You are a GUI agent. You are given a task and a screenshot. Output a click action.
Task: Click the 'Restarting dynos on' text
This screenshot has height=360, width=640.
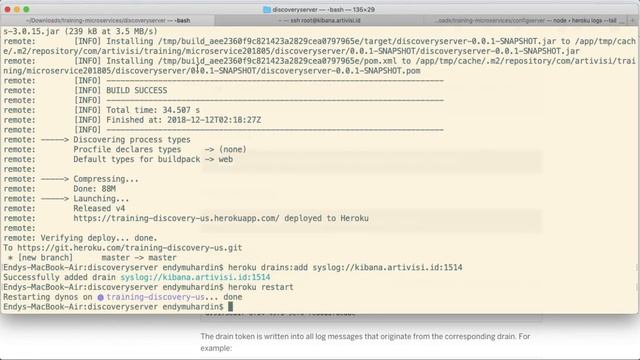[48, 297]
